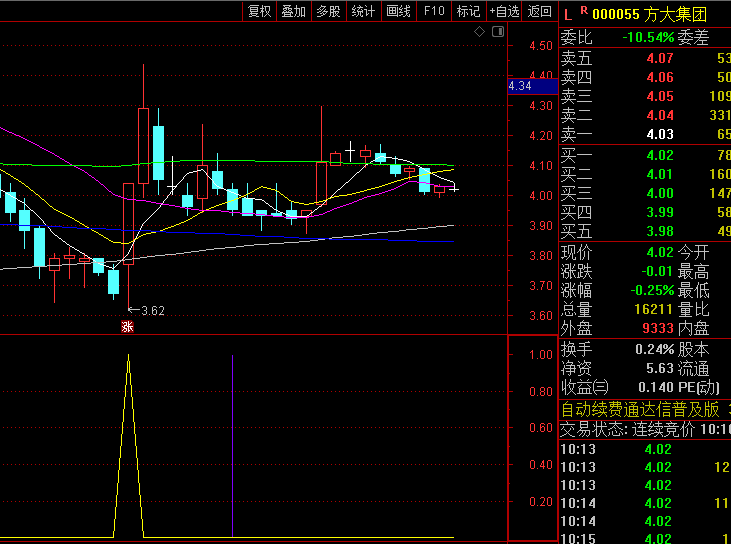Click 卖三 ask price 4.05
Screen dimensions: 731x544
click(x=660, y=96)
